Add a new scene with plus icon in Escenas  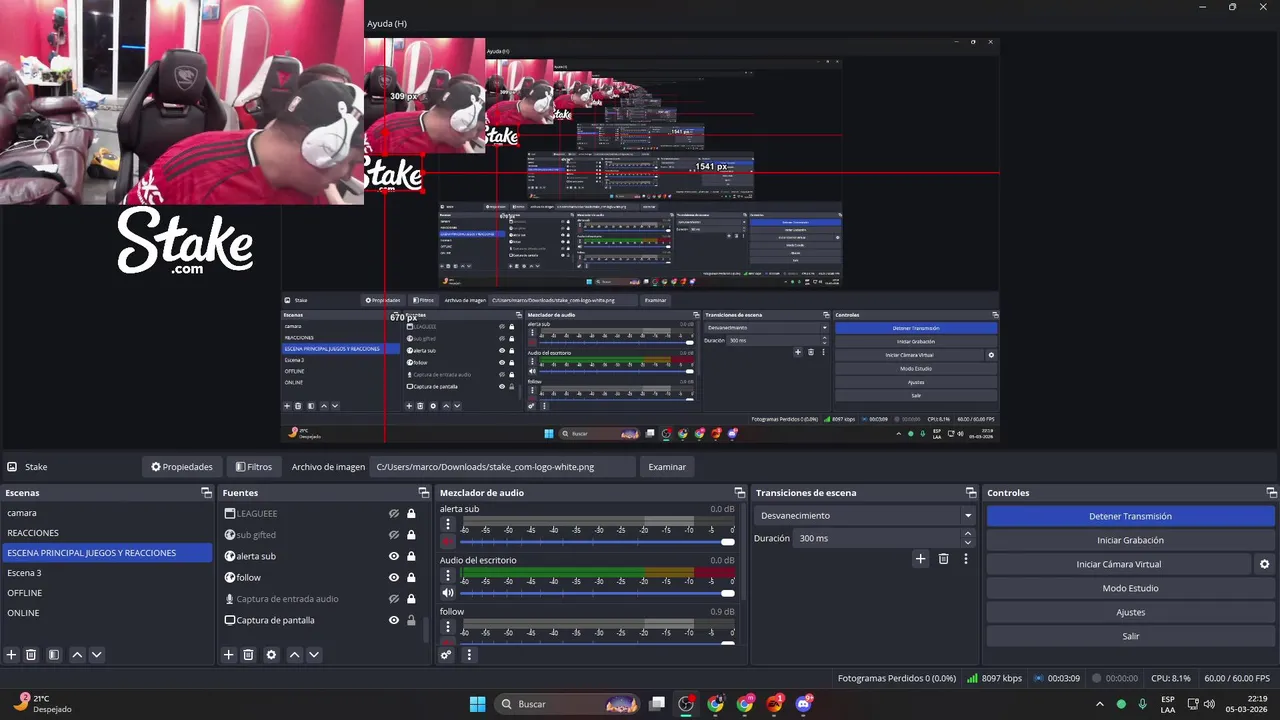coord(12,655)
